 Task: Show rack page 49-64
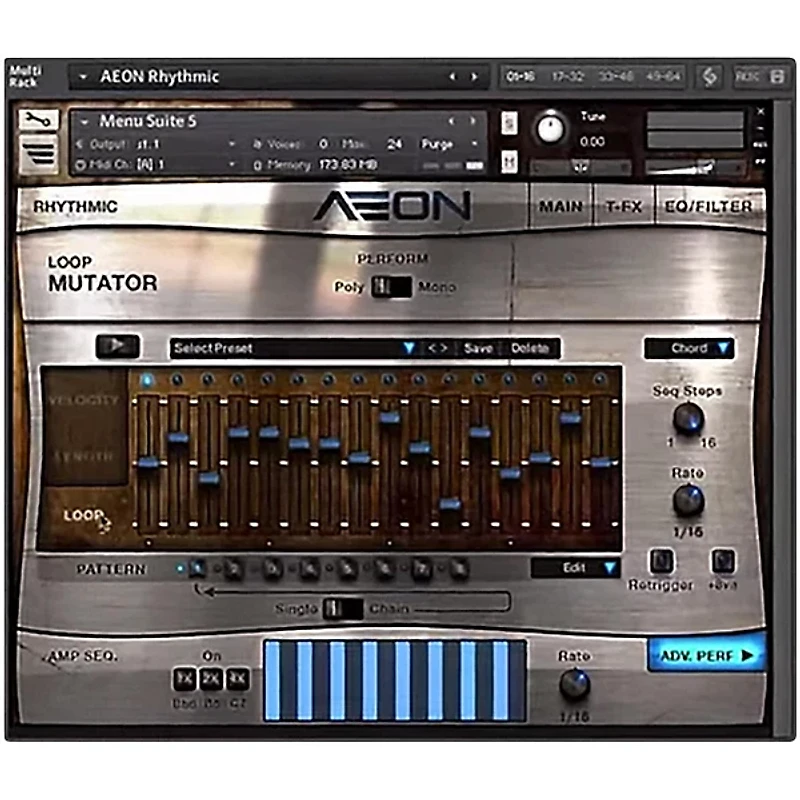663,77
